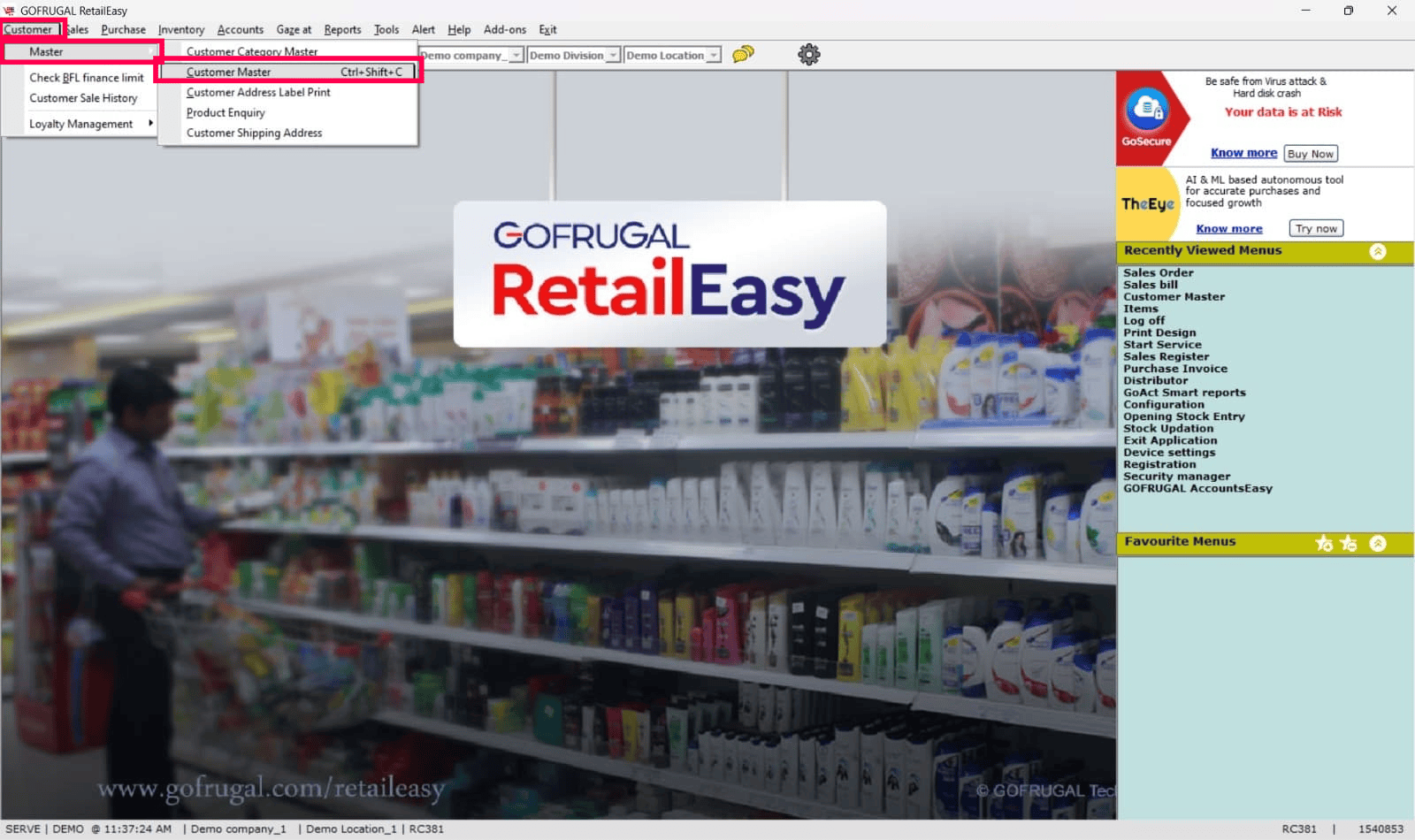Open the Accounts menu

[241, 29]
